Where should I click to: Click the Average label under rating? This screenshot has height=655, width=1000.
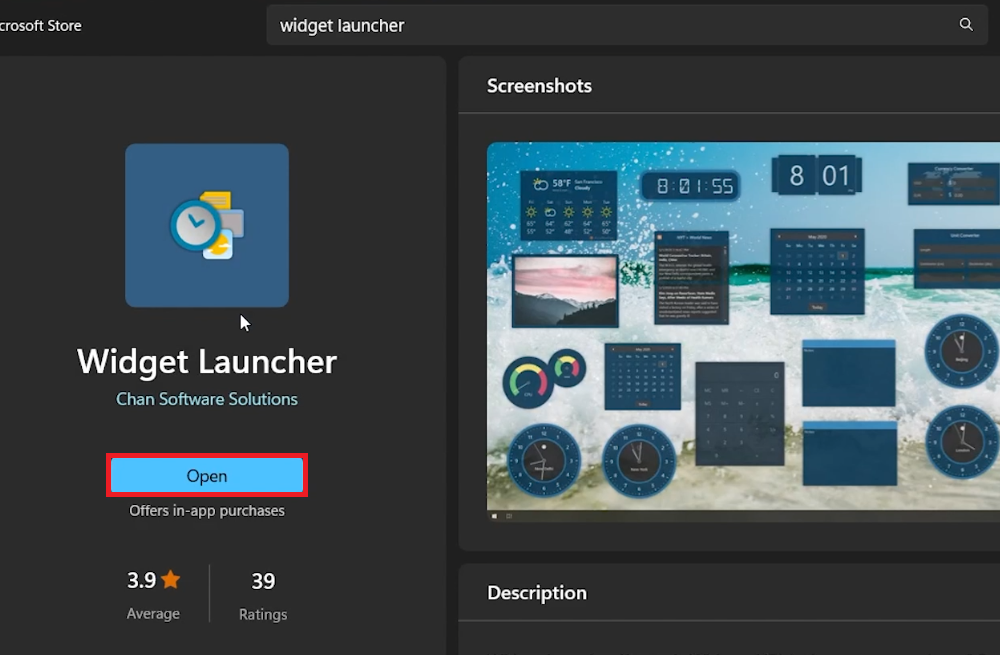(153, 614)
